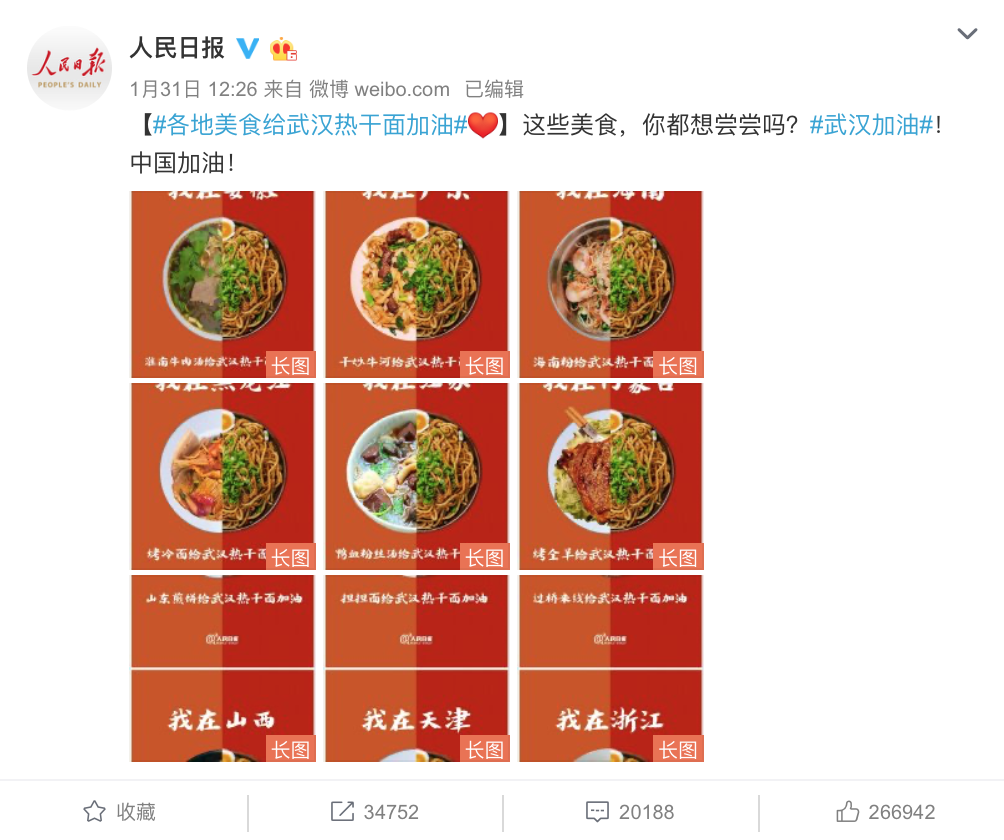Open the 烤冷面 image thumbnail
This screenshot has width=1004, height=840.
tap(223, 476)
